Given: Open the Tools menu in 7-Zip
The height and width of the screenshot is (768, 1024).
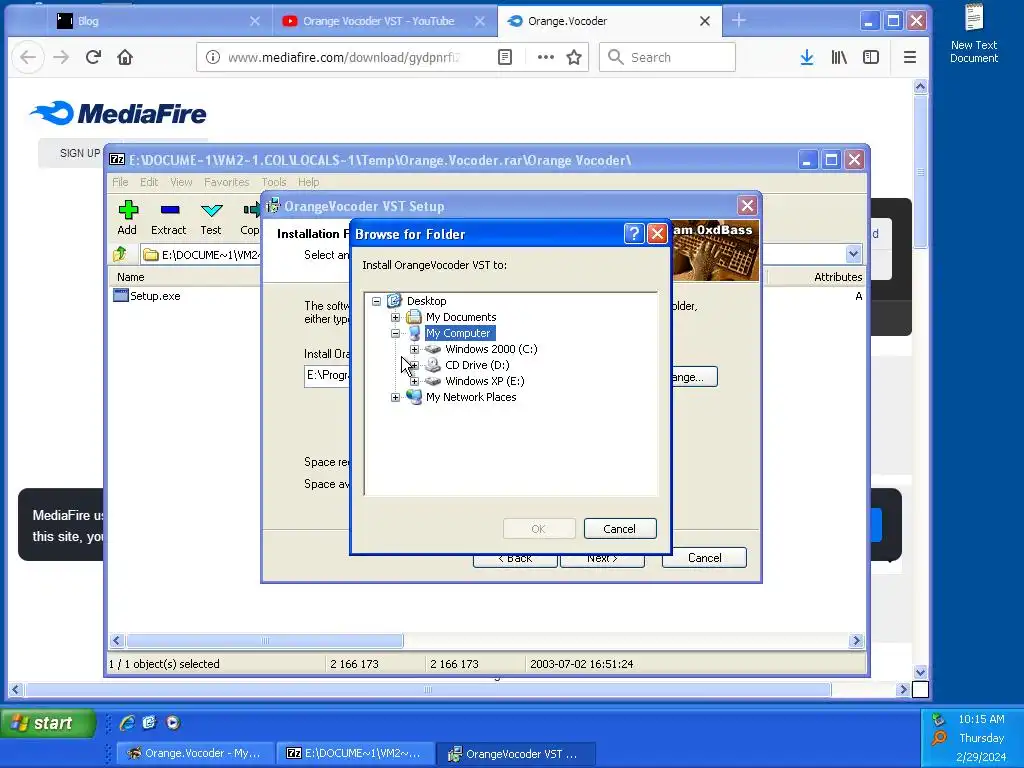Looking at the screenshot, I should 274,182.
